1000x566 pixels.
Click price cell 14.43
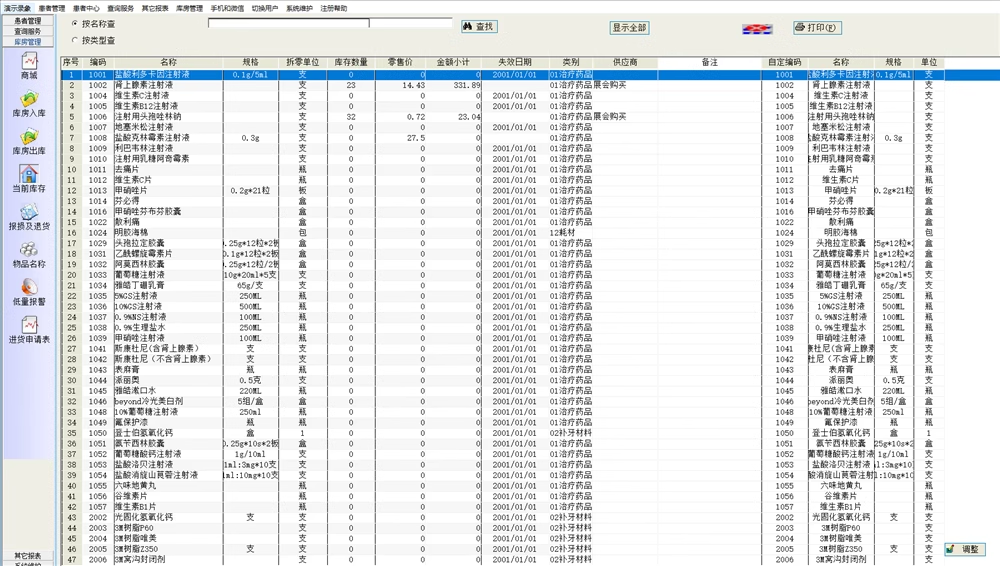(401, 86)
